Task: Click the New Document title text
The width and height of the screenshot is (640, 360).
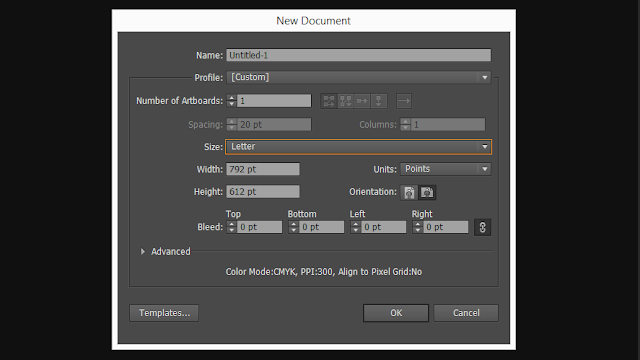Action: [313, 21]
